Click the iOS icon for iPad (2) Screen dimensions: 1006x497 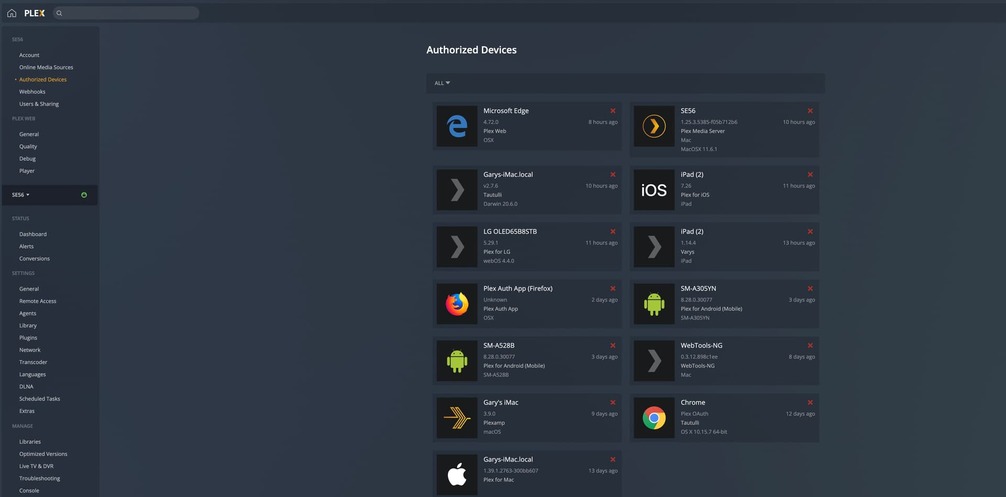[x=654, y=190]
